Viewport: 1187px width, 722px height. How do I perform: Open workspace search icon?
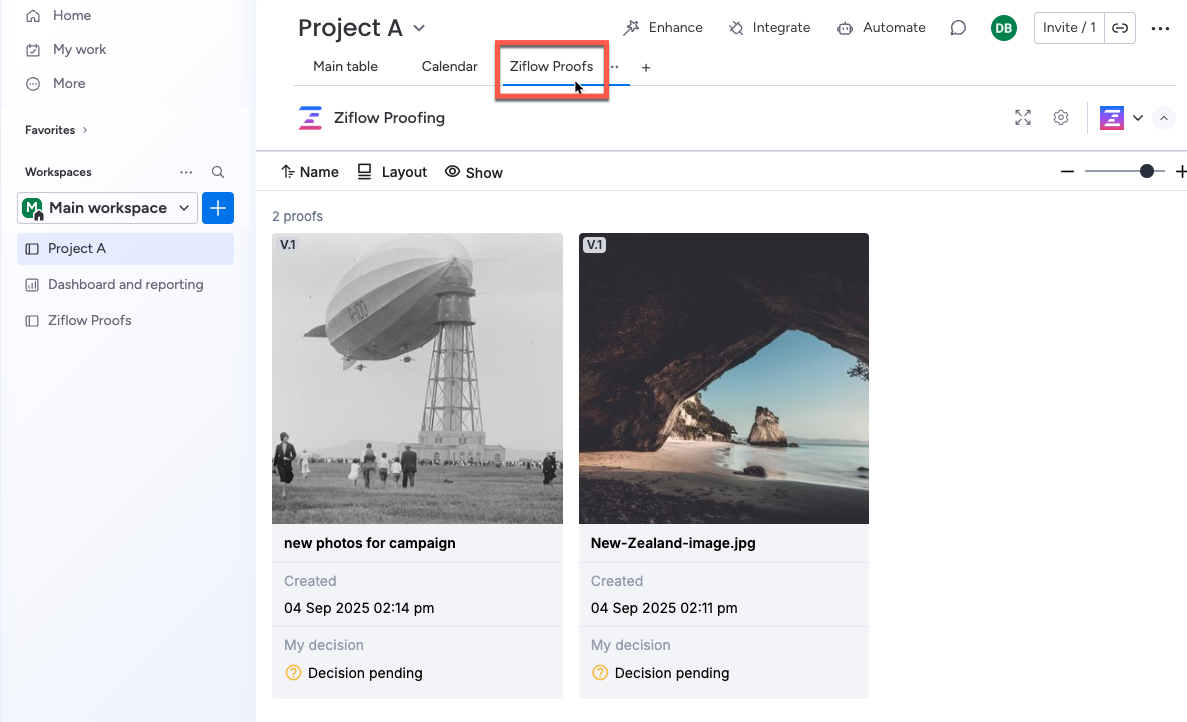(x=217, y=171)
